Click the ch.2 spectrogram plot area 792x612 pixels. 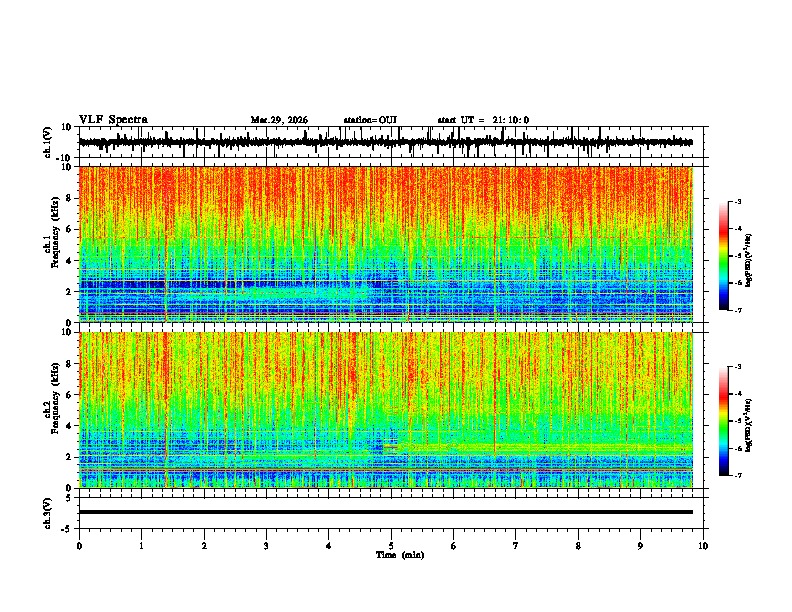tap(386, 410)
